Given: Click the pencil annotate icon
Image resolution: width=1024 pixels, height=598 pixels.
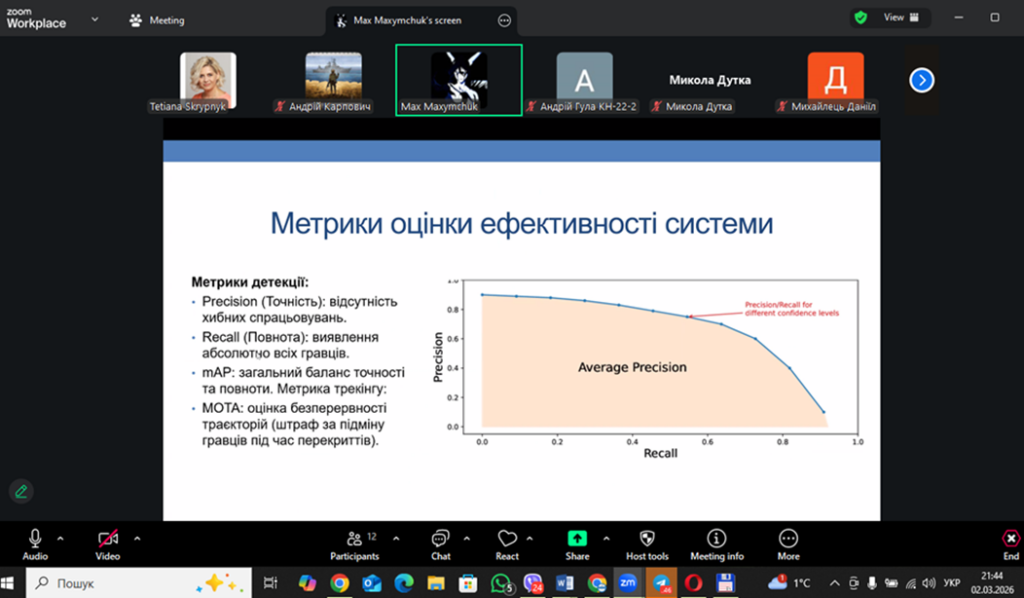Looking at the screenshot, I should tap(20, 491).
